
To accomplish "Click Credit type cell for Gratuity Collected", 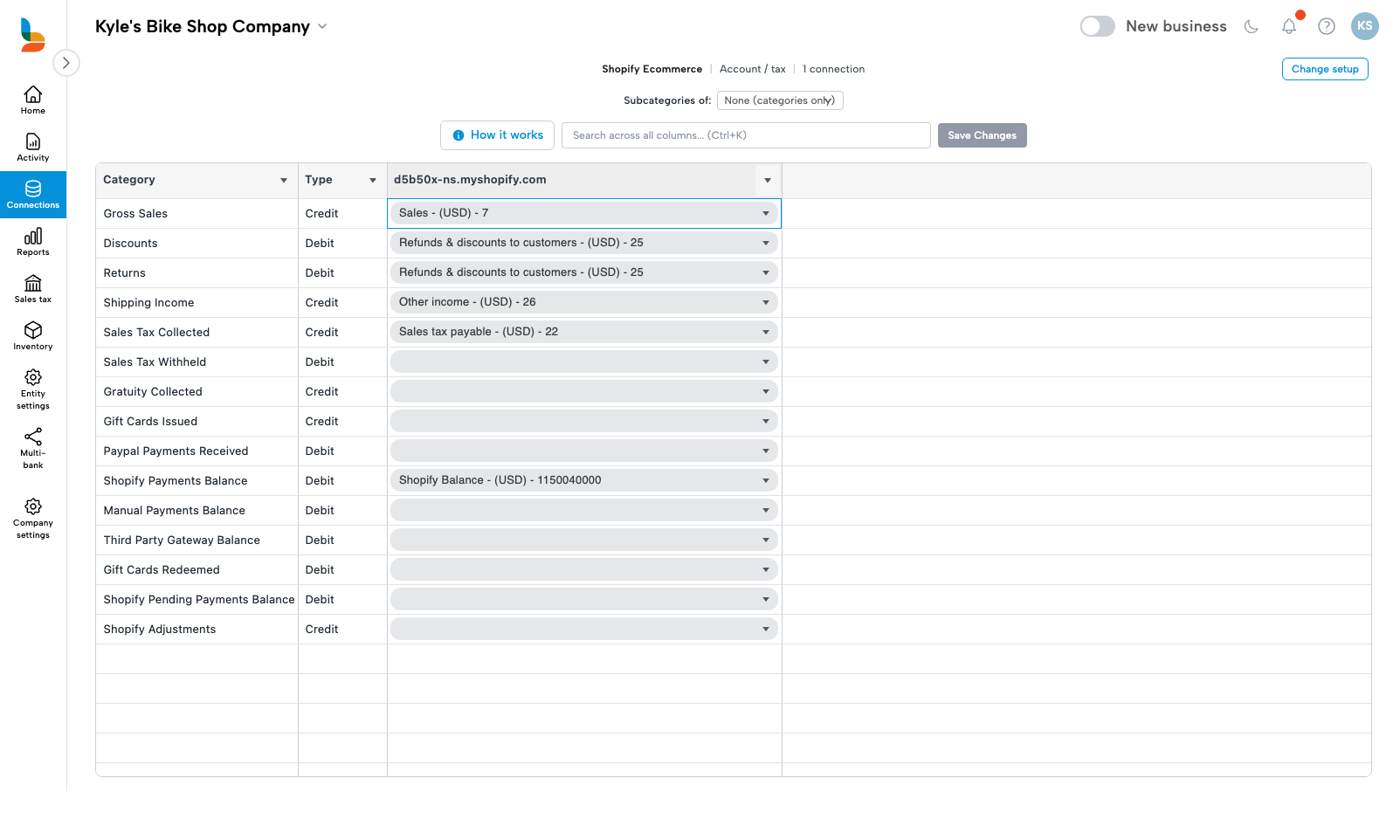I will click(x=342, y=392).
